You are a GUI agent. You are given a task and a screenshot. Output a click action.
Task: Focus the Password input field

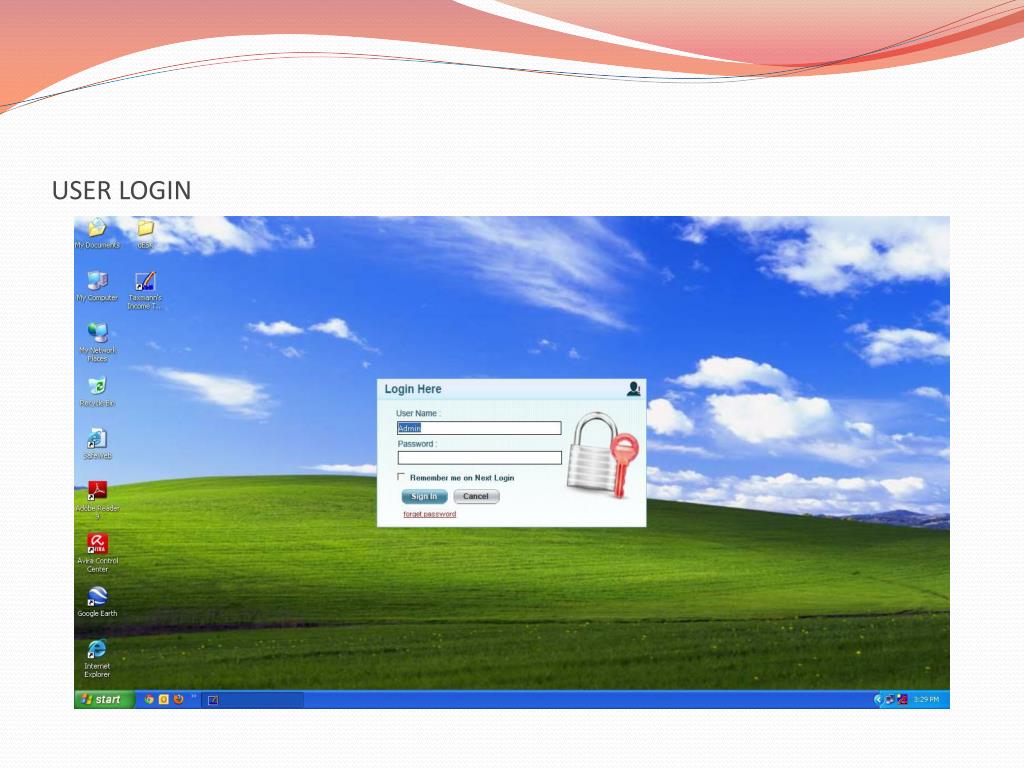[479, 458]
